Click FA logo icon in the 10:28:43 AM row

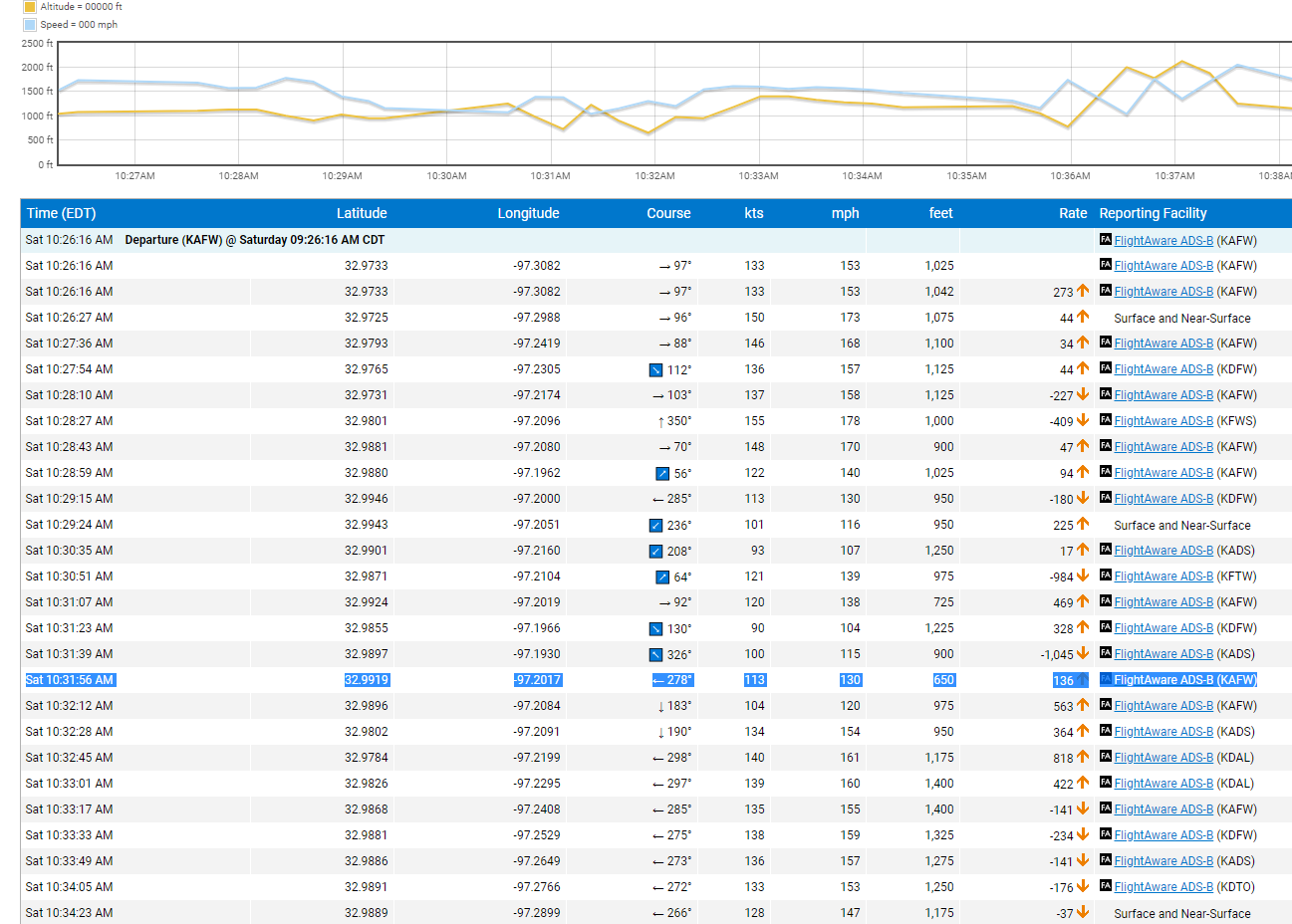(1106, 446)
